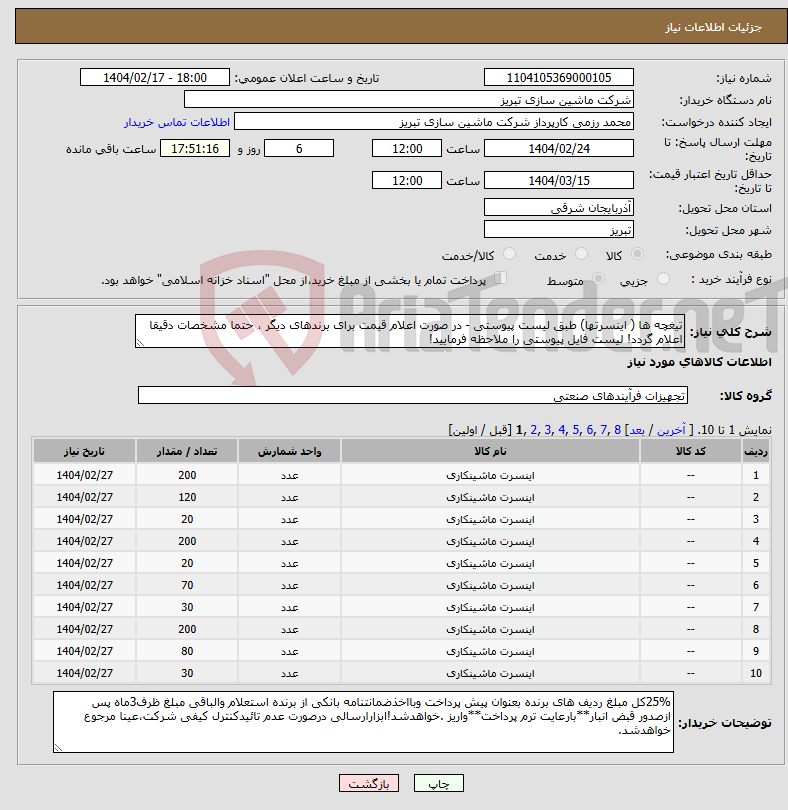
Task: Click the remaining days field showing 6
Action: [299, 148]
